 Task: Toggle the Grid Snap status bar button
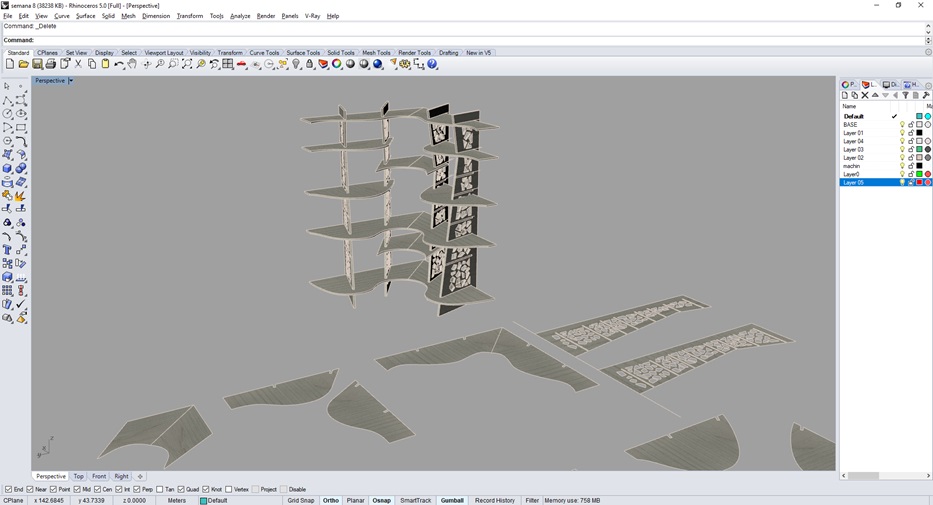pyautogui.click(x=300, y=500)
